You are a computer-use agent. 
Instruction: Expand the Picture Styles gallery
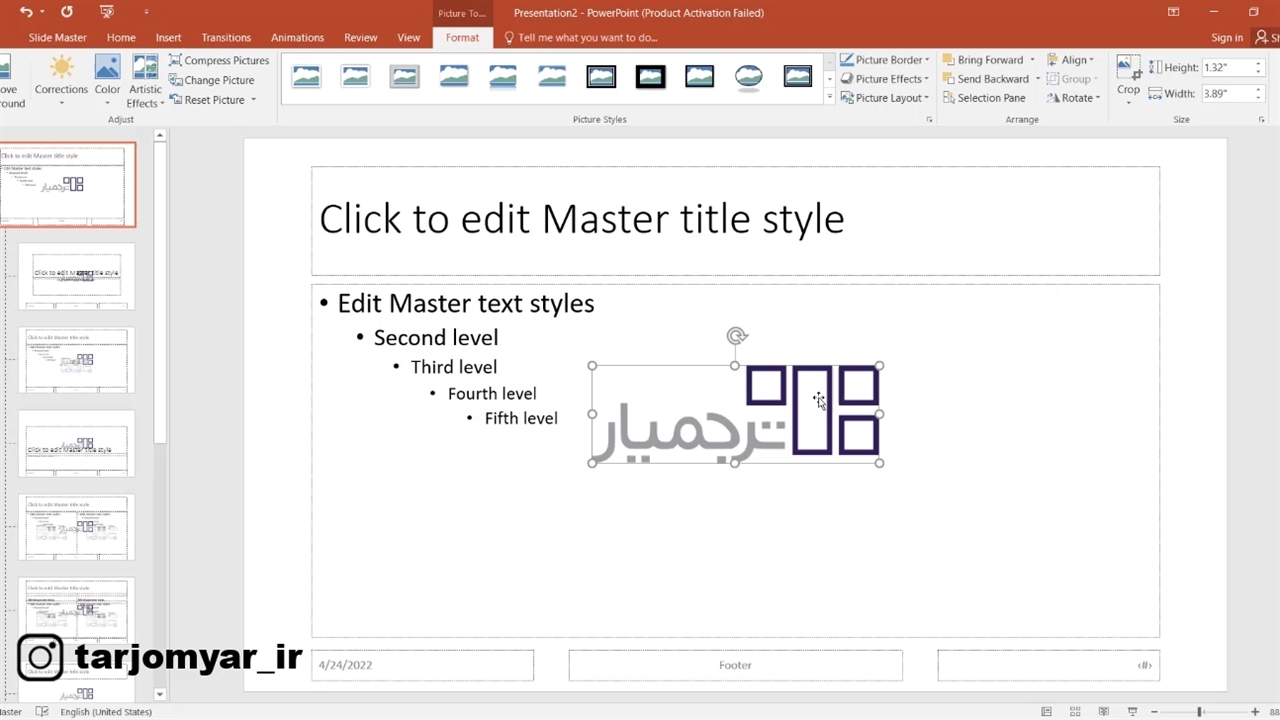[x=829, y=98]
